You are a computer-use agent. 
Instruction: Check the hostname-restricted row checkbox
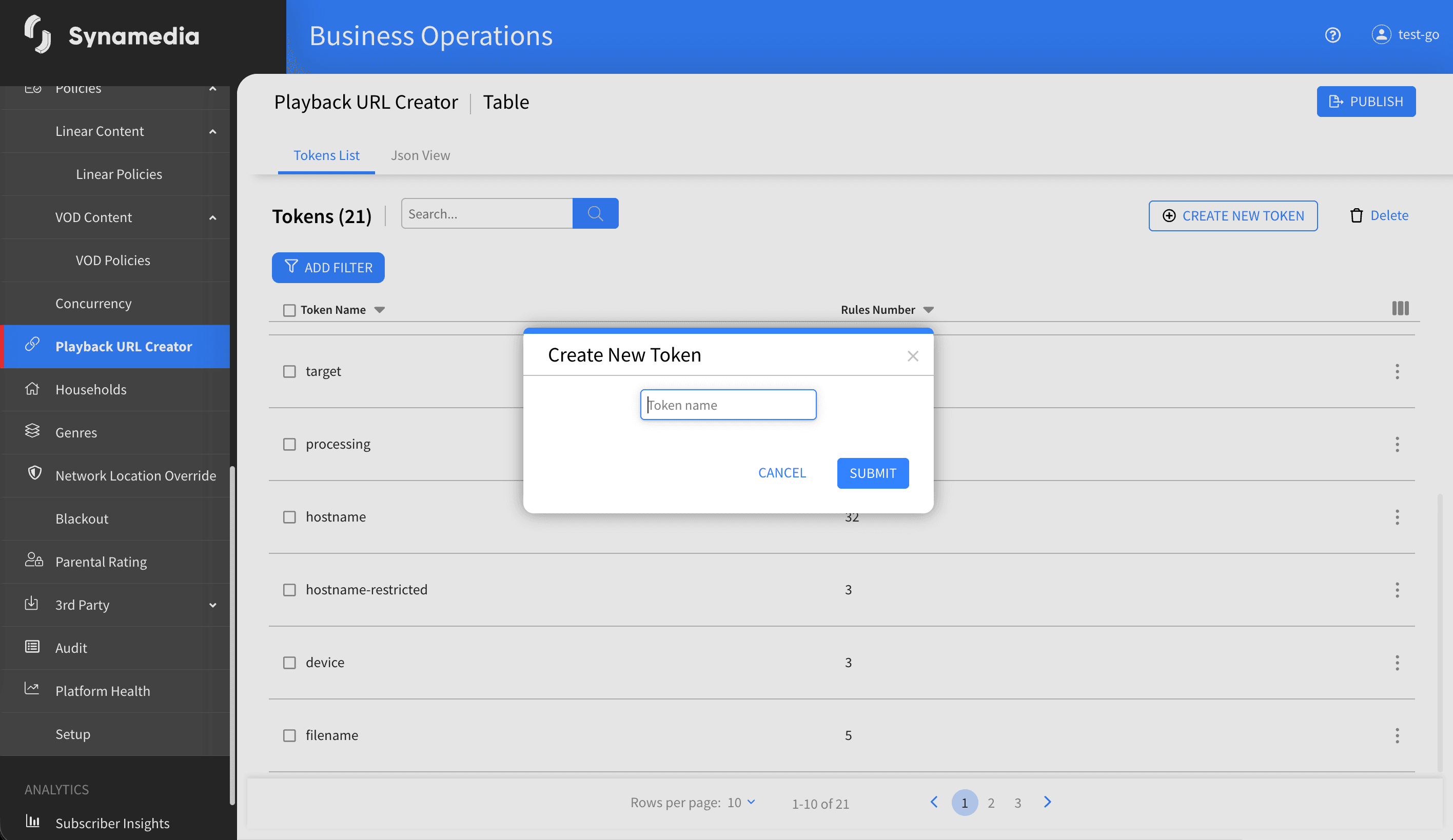(x=289, y=590)
